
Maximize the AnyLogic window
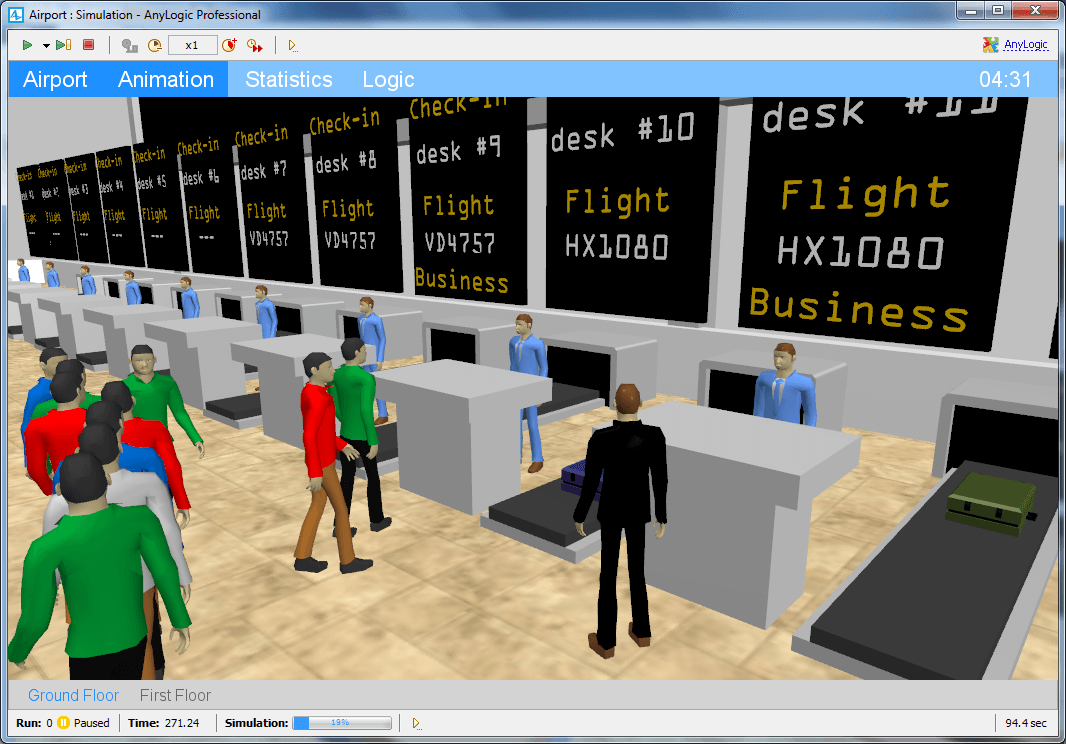(x=998, y=11)
